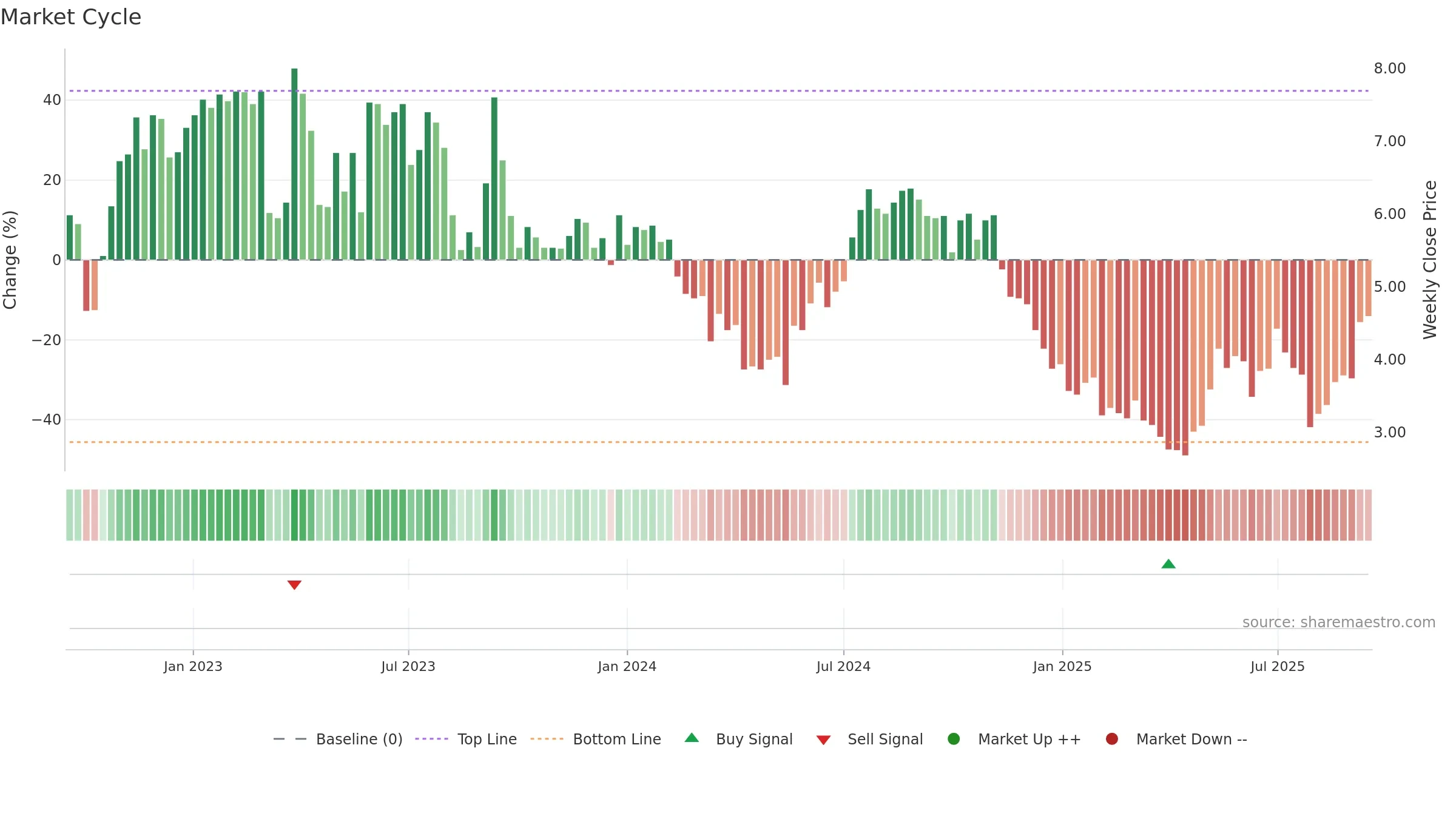Click the green circle icon in the legend
Image resolution: width=1456 pixels, height=819 pixels.
[954, 739]
